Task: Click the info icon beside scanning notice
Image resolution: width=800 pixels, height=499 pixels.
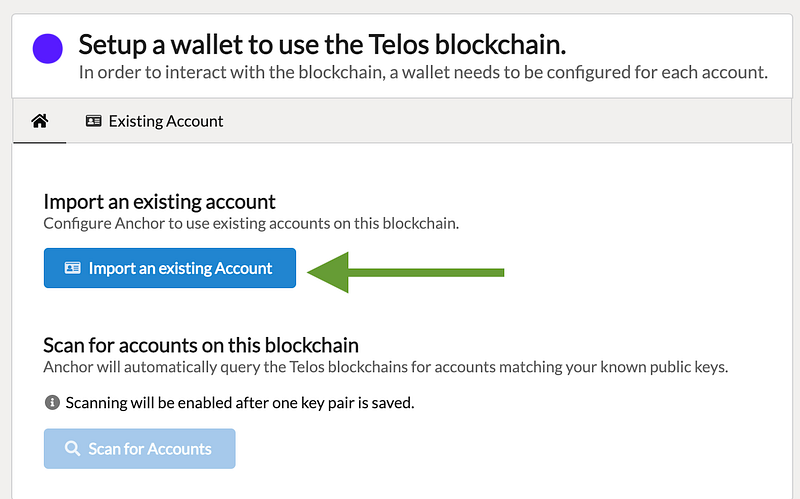Action: coord(52,403)
